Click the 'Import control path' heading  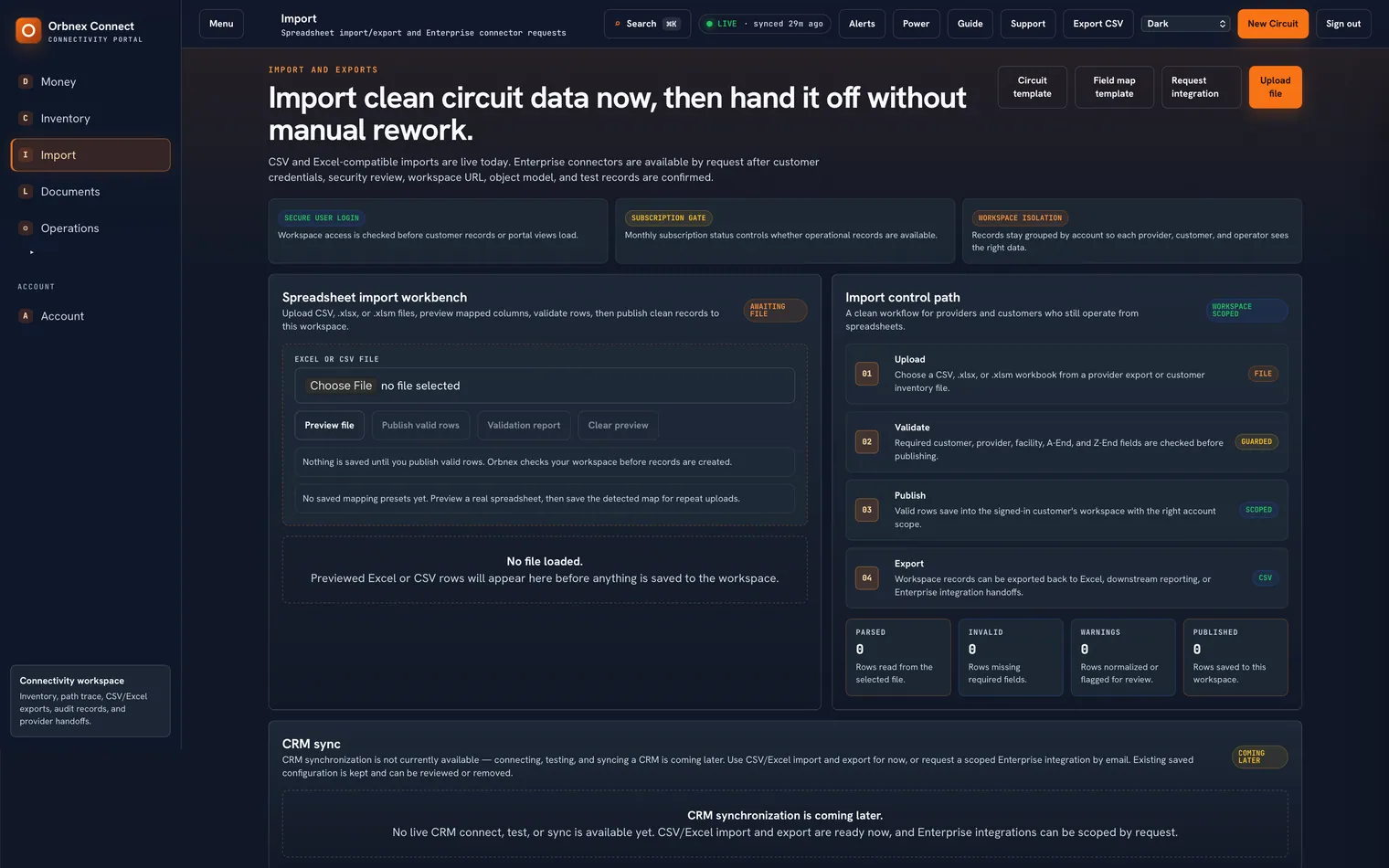coord(903,297)
